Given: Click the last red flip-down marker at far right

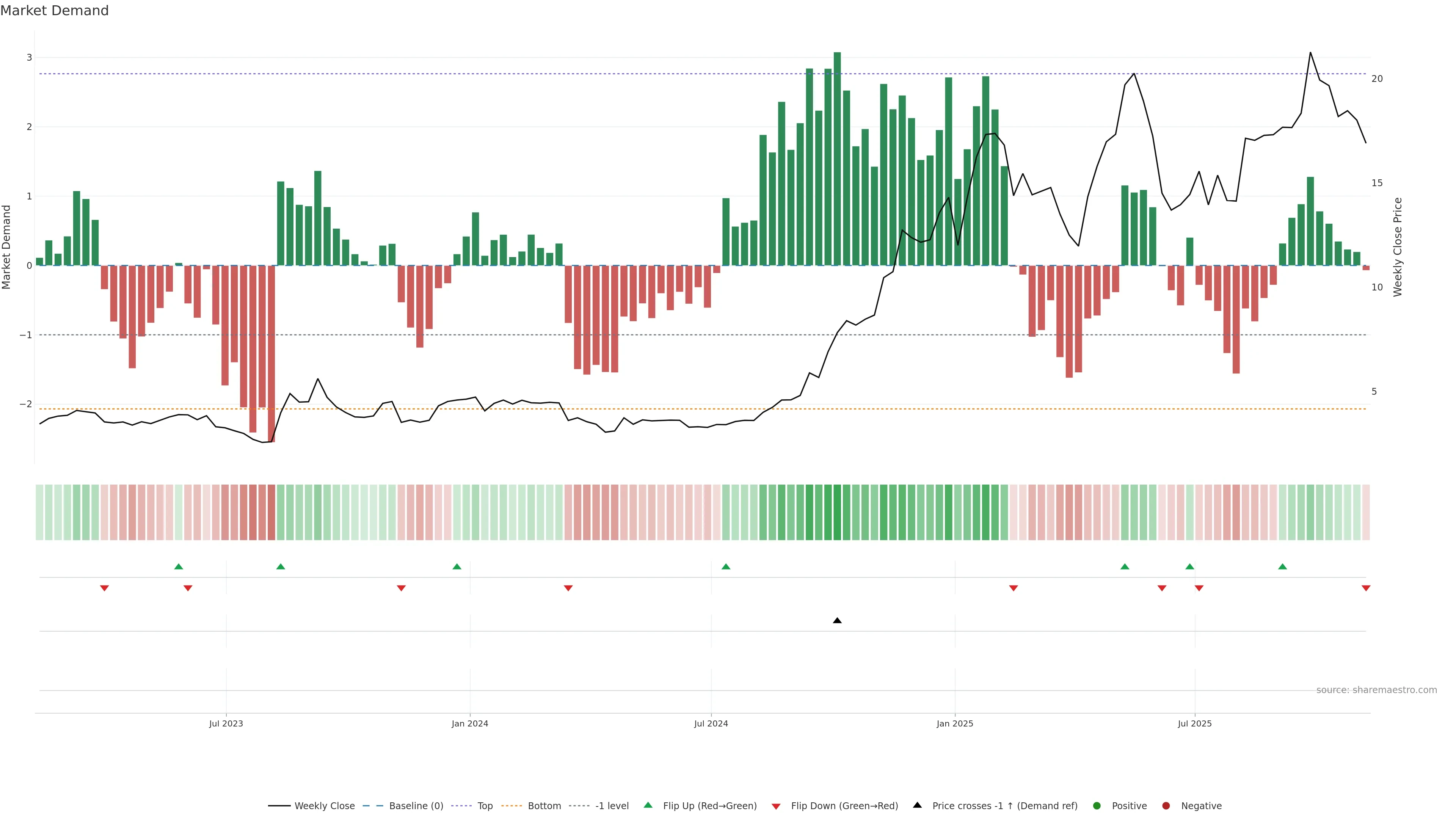Looking at the screenshot, I should point(1365,588).
